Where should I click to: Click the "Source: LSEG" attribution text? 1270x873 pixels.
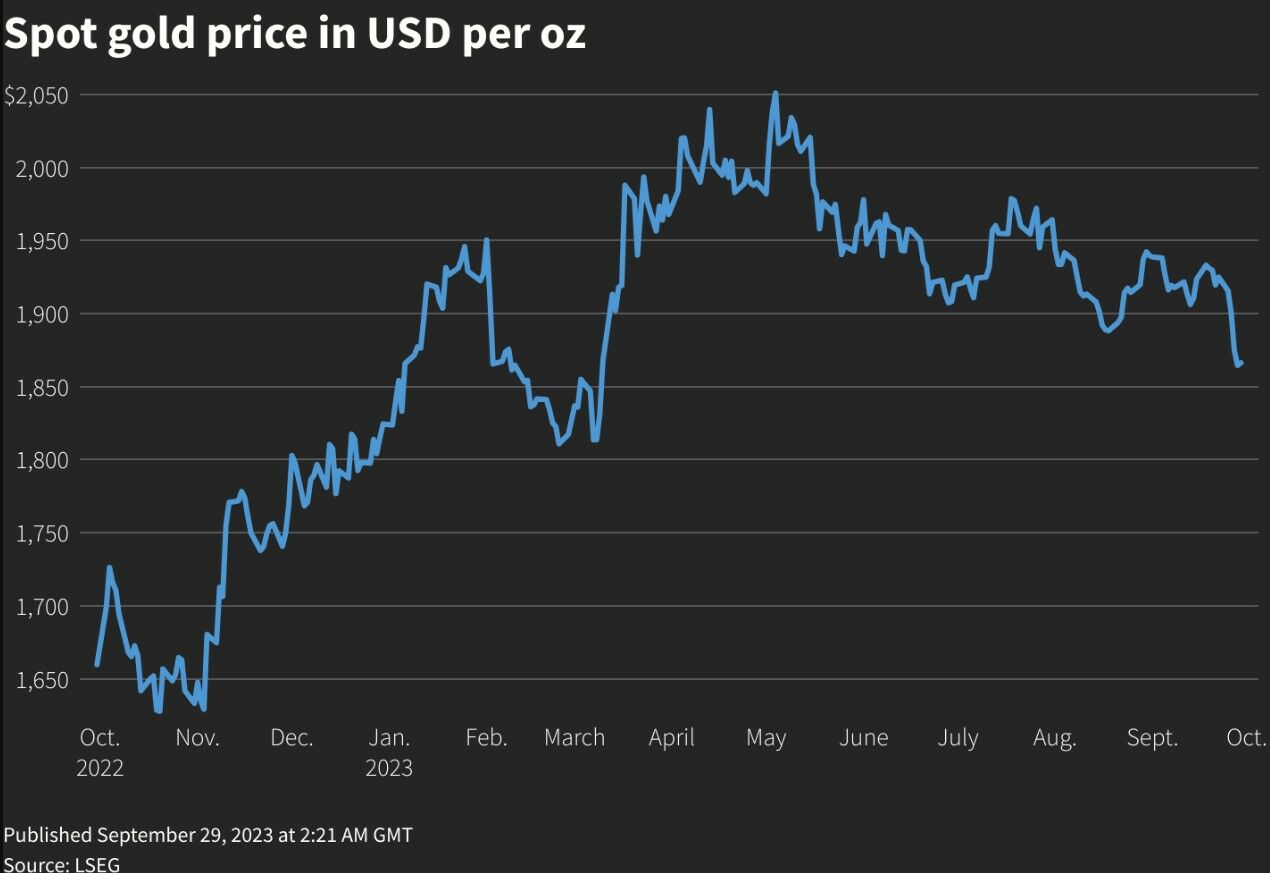point(62,864)
